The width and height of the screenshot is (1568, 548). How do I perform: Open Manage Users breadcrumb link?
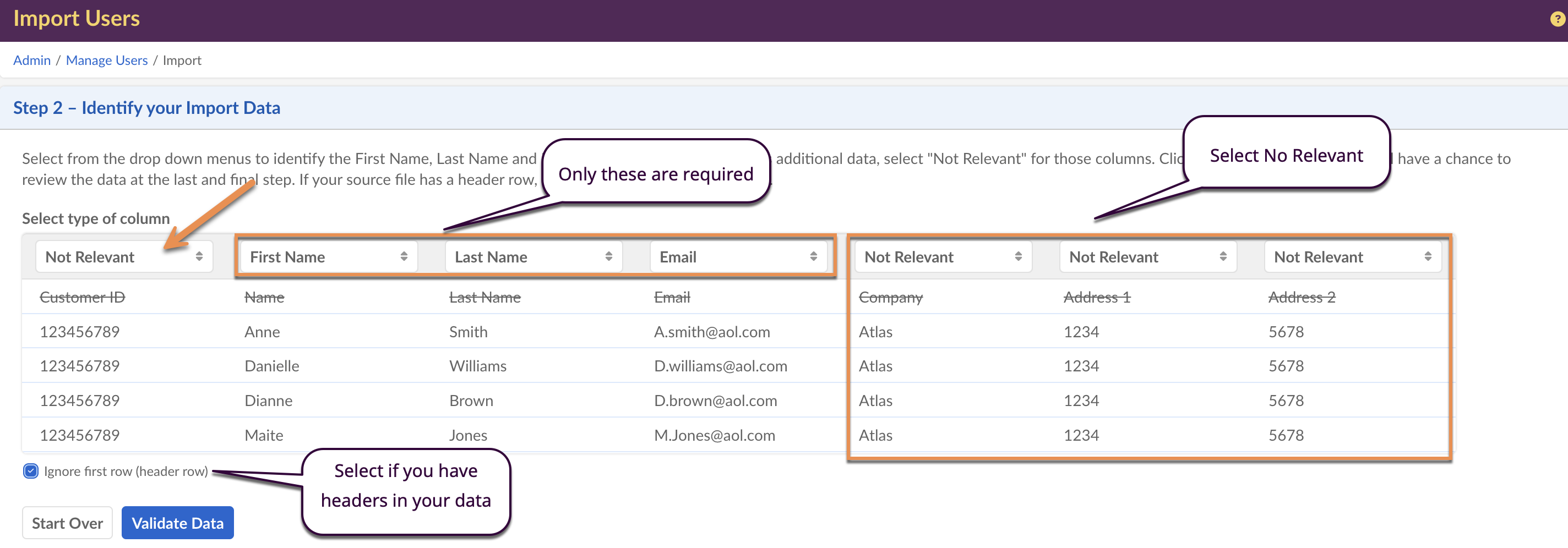pyautogui.click(x=106, y=60)
